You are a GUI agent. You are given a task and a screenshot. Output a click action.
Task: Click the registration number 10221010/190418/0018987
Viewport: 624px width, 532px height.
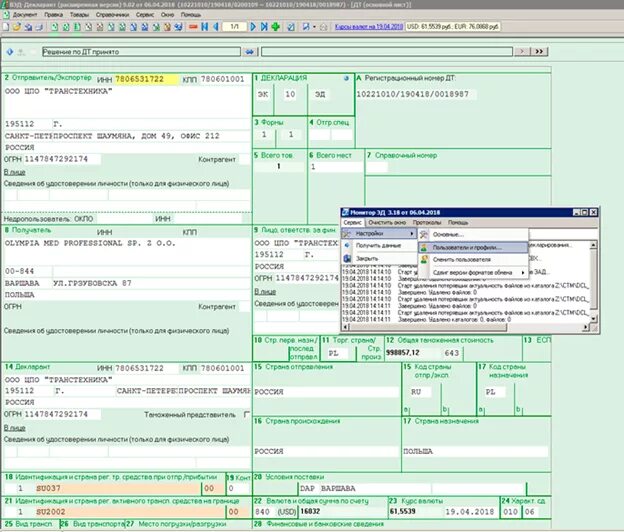point(415,94)
